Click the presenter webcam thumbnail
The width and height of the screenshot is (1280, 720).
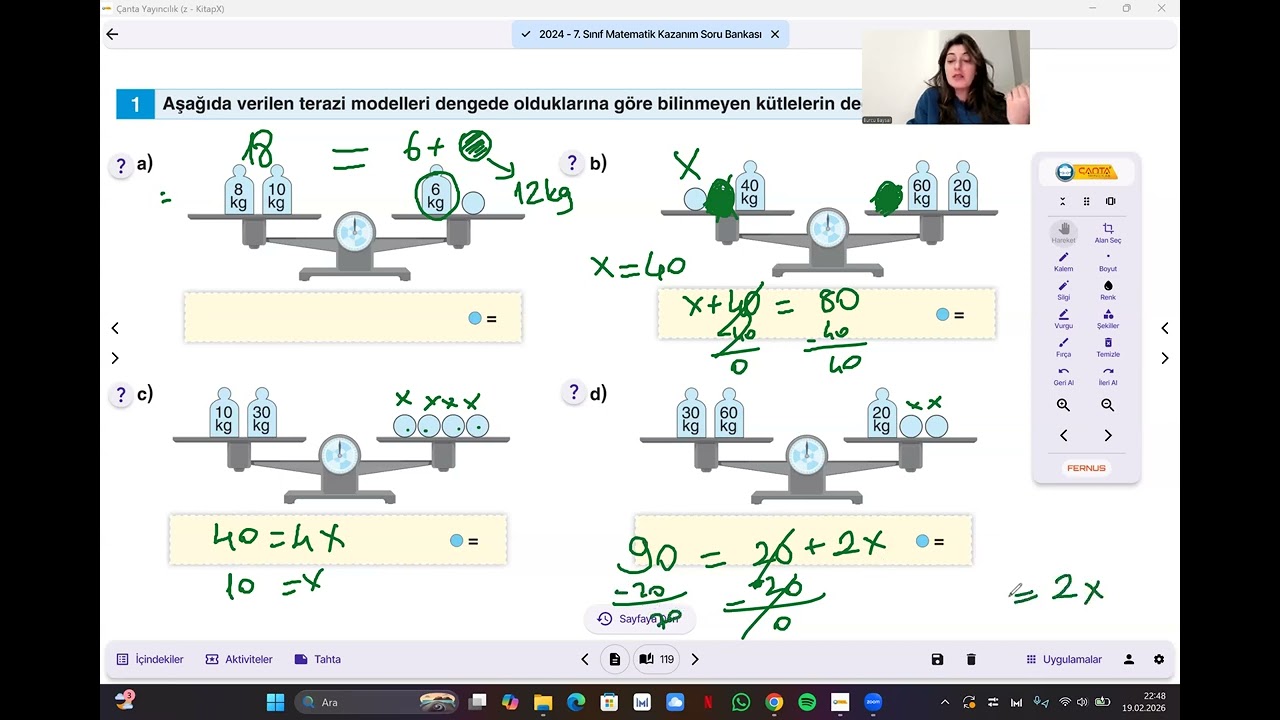pos(946,77)
